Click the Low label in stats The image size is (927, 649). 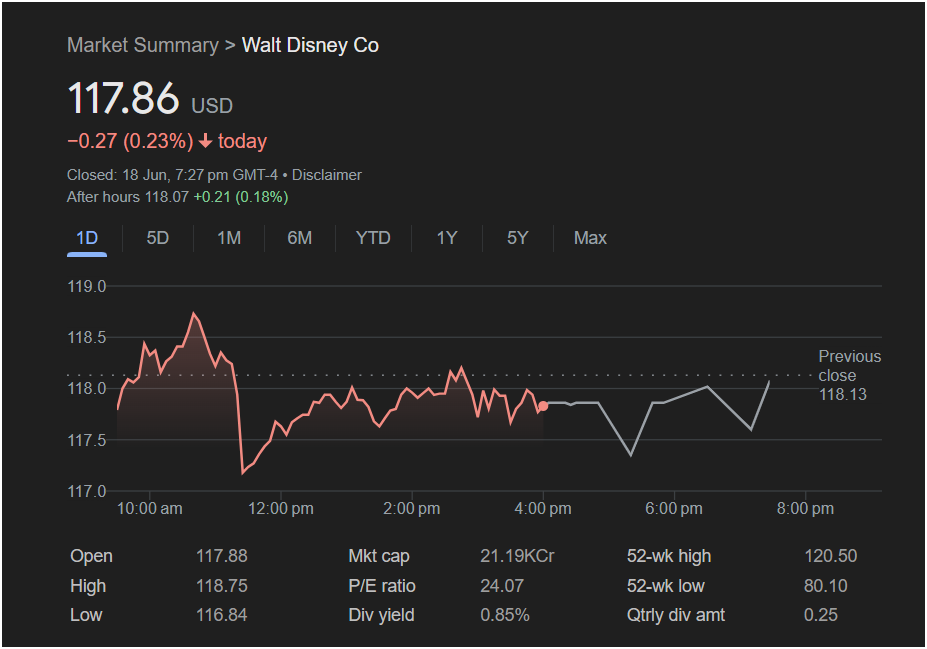pos(86,615)
